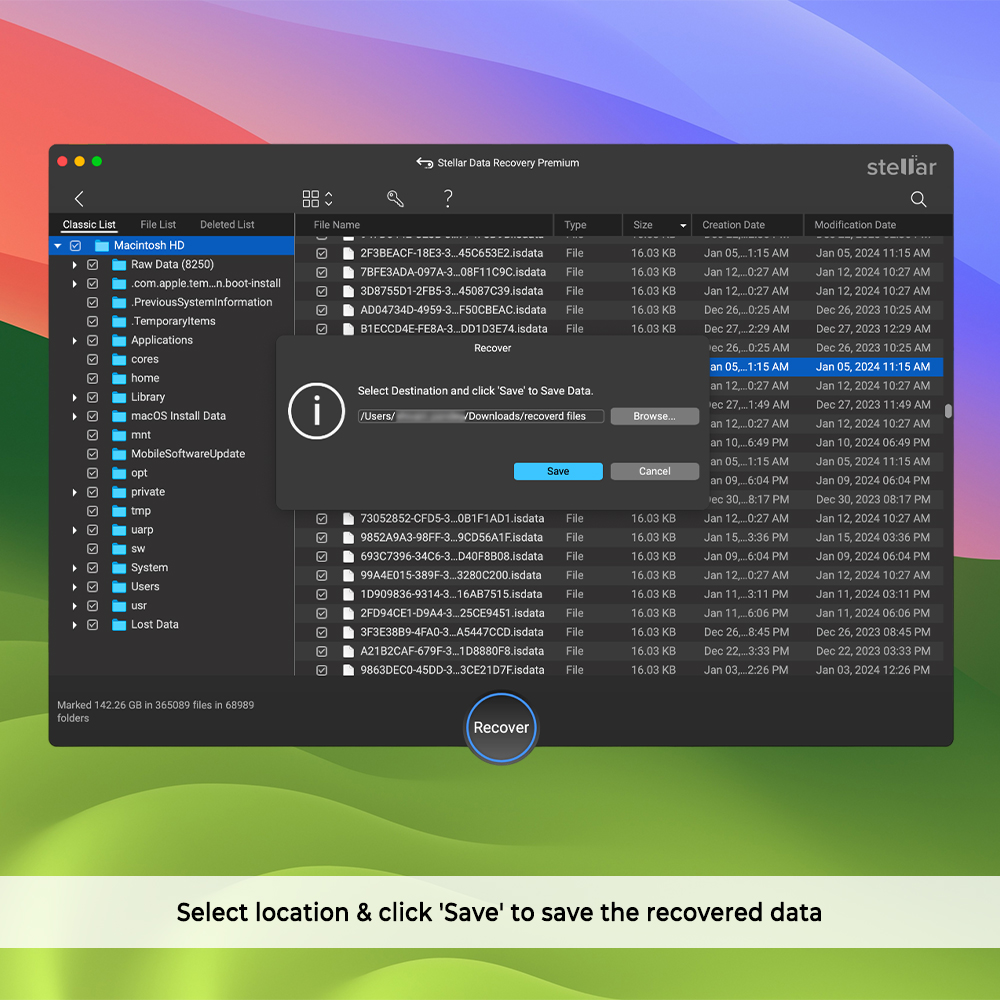Expand the Users folder in the tree
This screenshot has height=1000, width=1000.
(75, 586)
